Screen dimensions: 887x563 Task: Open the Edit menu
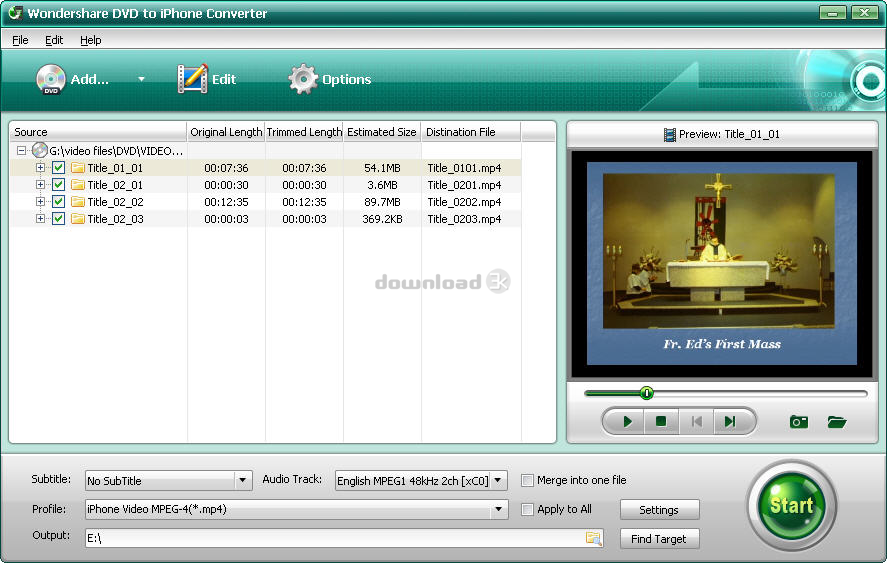(54, 40)
